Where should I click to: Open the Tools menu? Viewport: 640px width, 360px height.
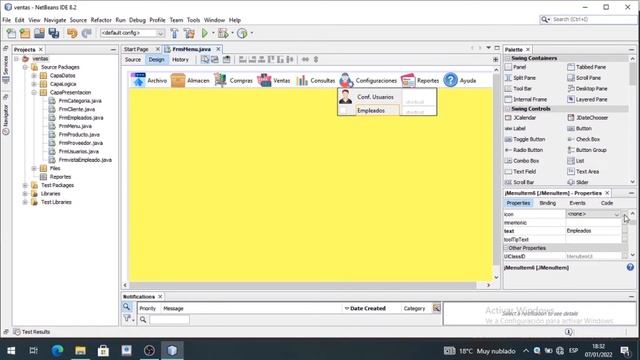click(193, 20)
